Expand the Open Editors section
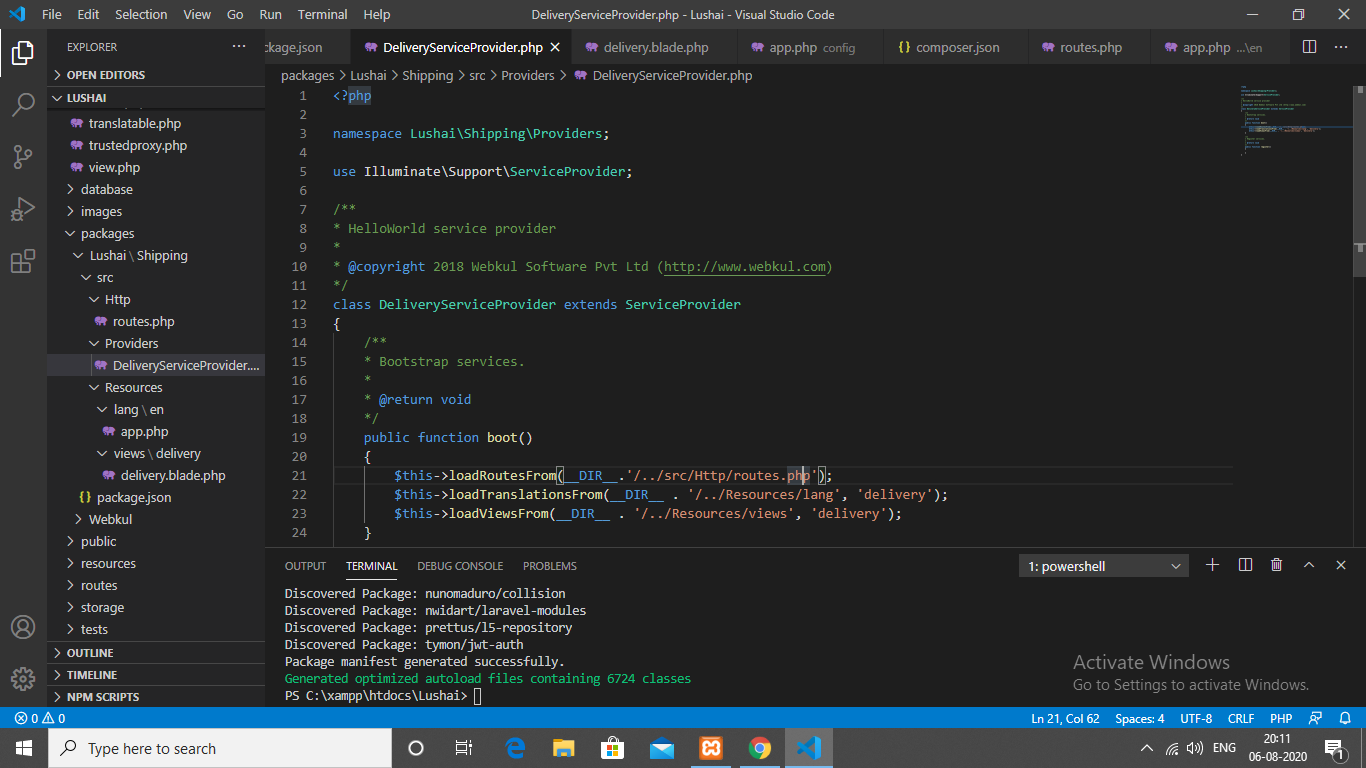The image size is (1366, 768). (x=156, y=75)
